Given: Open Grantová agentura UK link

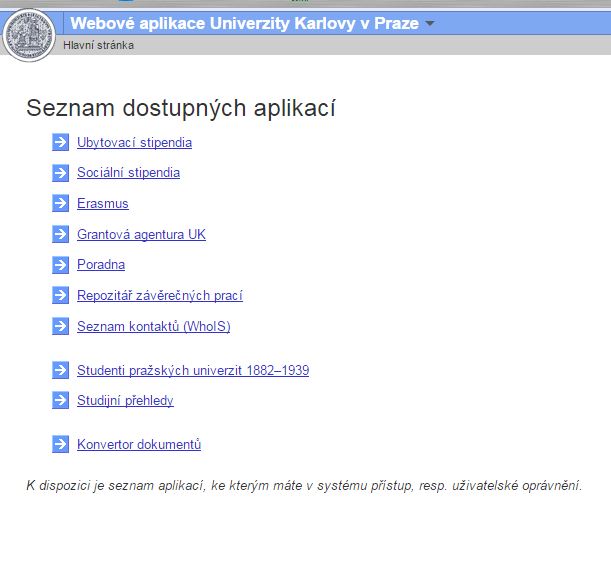Looking at the screenshot, I should point(141,235).
